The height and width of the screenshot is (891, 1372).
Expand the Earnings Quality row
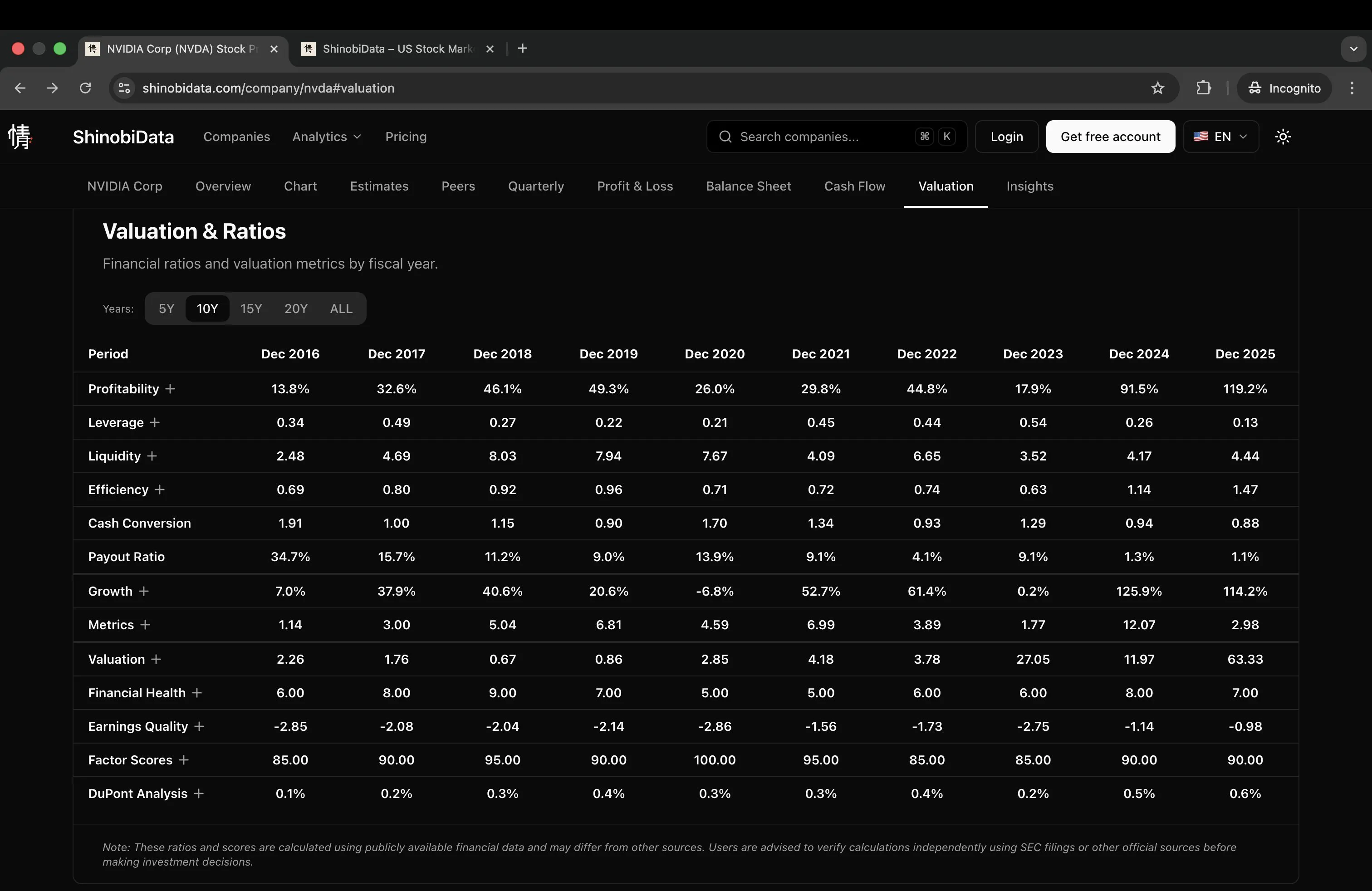200,726
